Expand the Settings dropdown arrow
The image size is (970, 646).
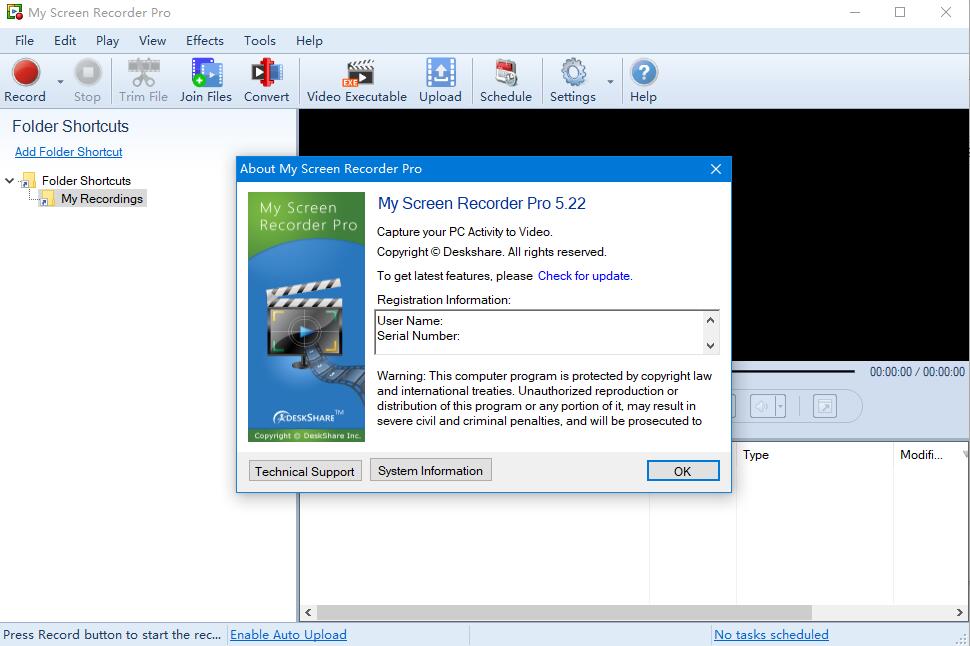point(610,81)
